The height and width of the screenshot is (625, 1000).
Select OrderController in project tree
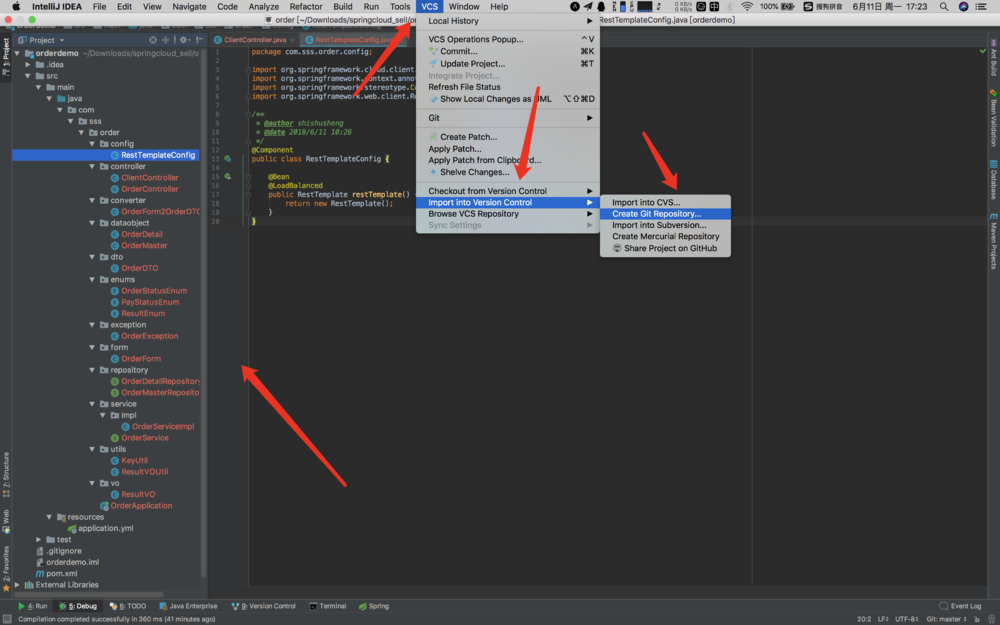[x=144, y=189]
